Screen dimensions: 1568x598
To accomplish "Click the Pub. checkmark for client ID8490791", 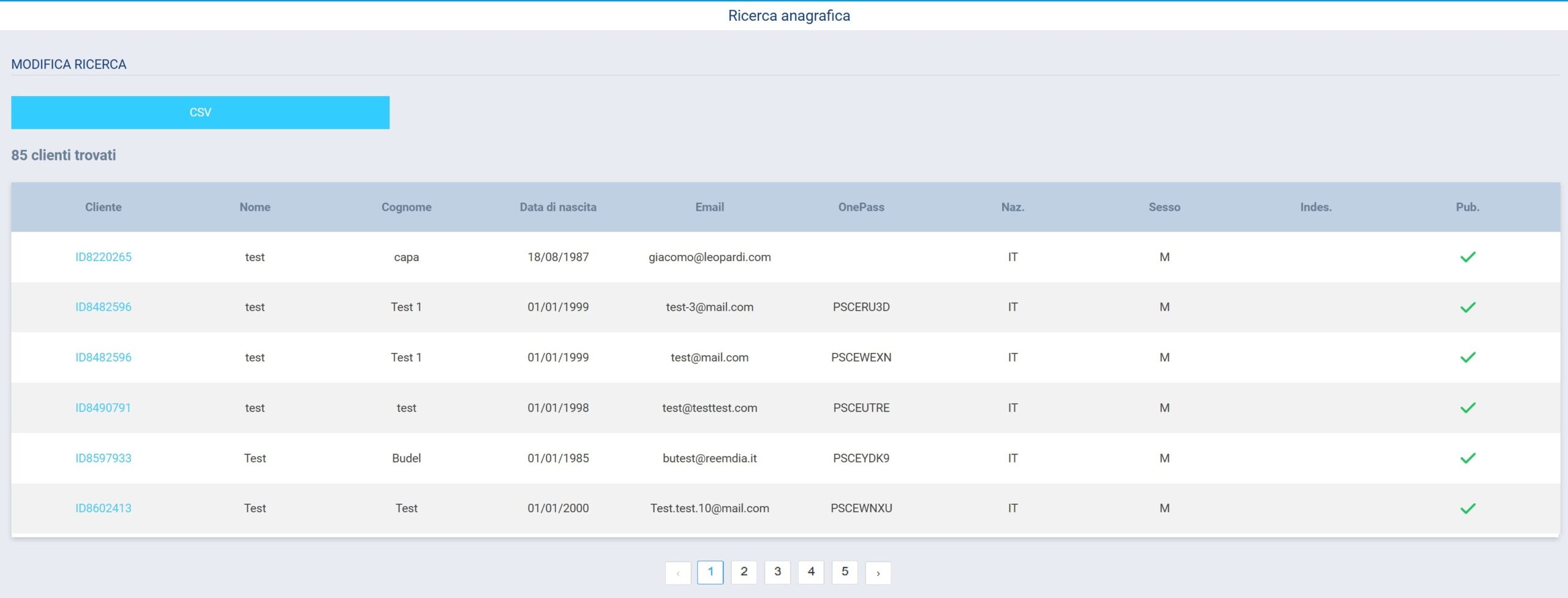I will pos(1468,408).
